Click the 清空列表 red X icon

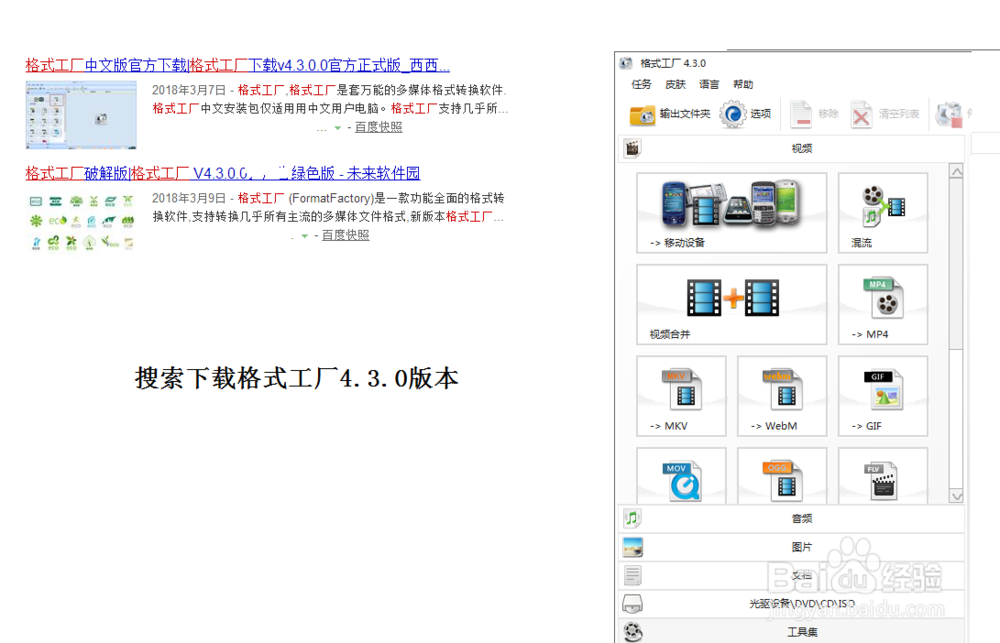pyautogui.click(x=861, y=115)
